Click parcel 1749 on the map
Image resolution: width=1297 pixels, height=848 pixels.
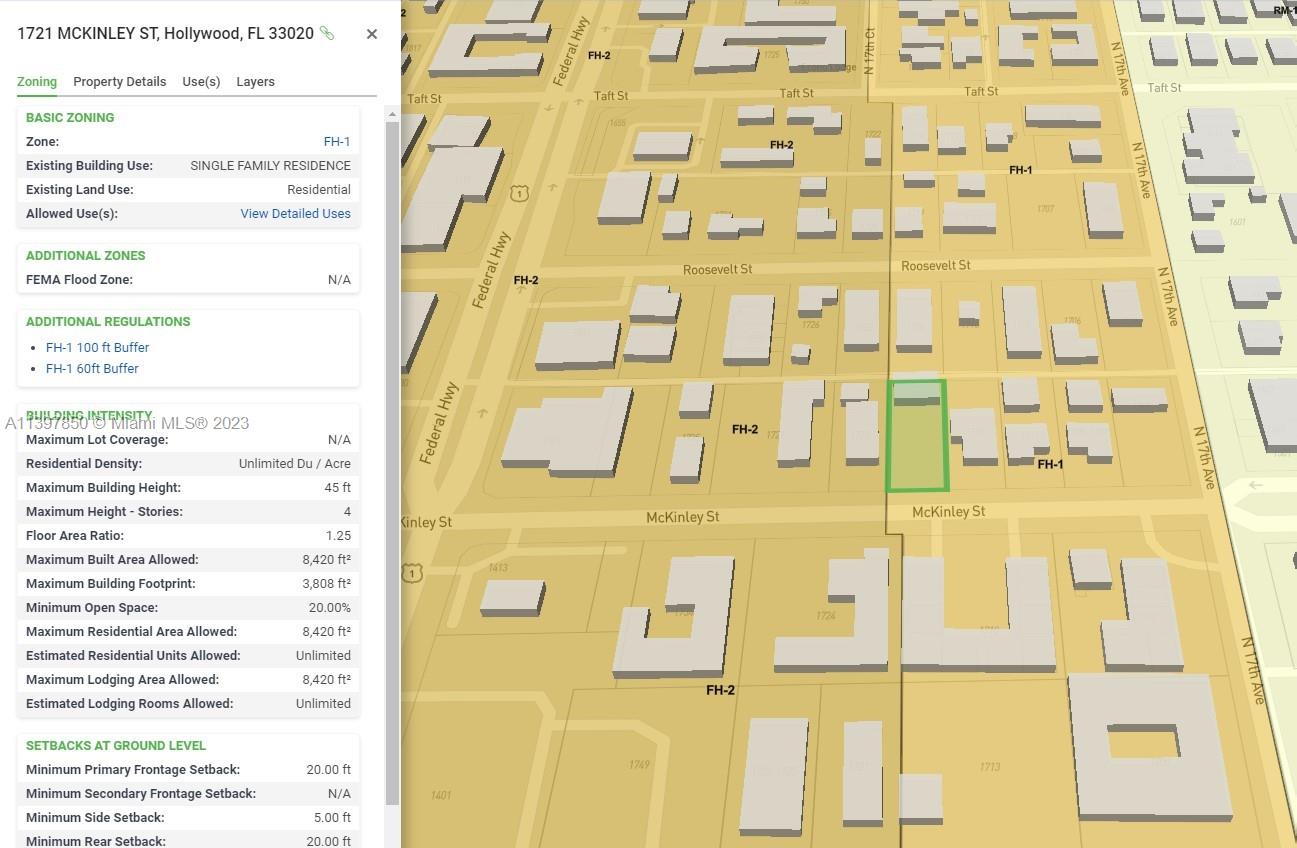tap(639, 765)
